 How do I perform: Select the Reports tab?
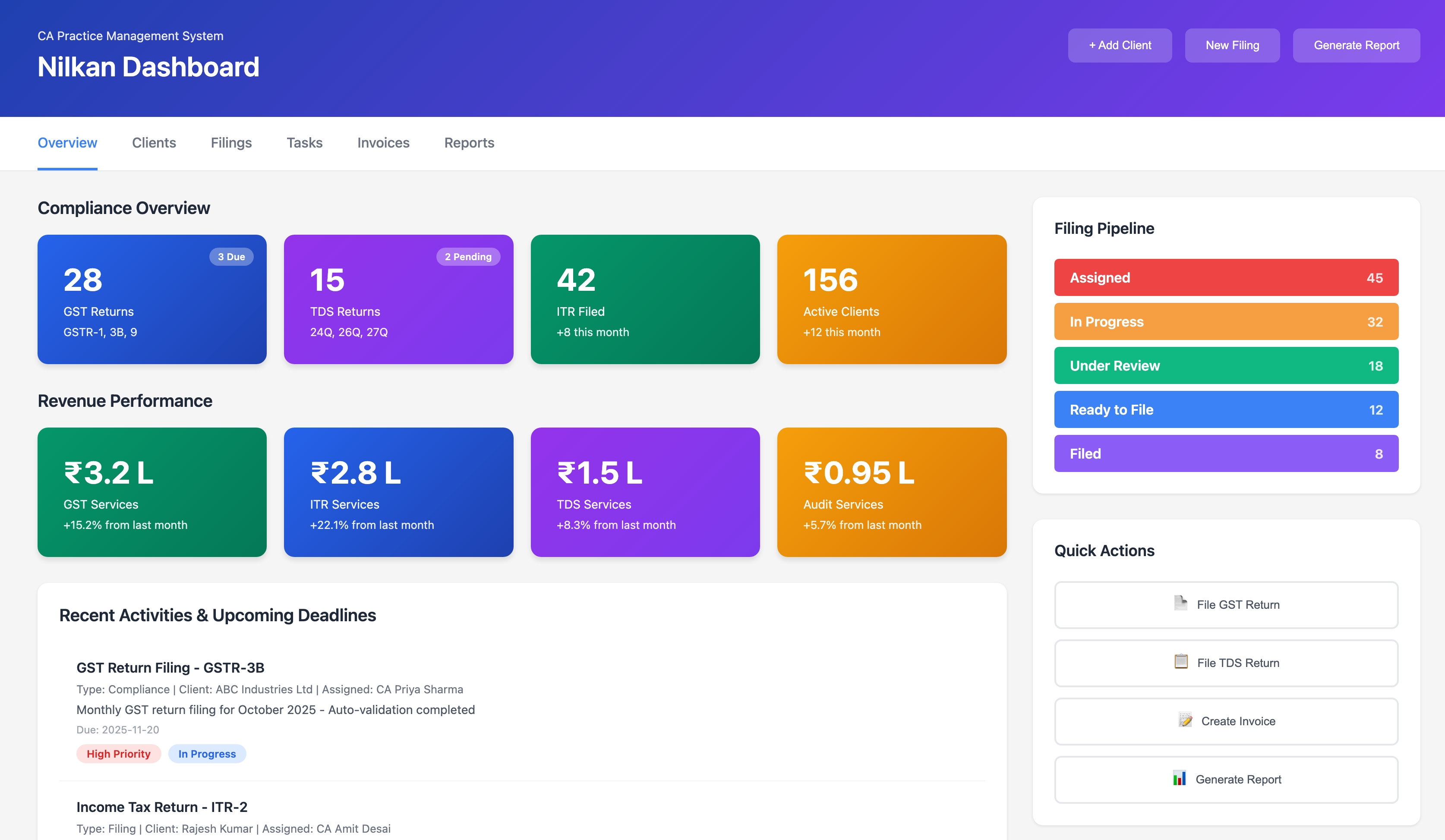469,143
